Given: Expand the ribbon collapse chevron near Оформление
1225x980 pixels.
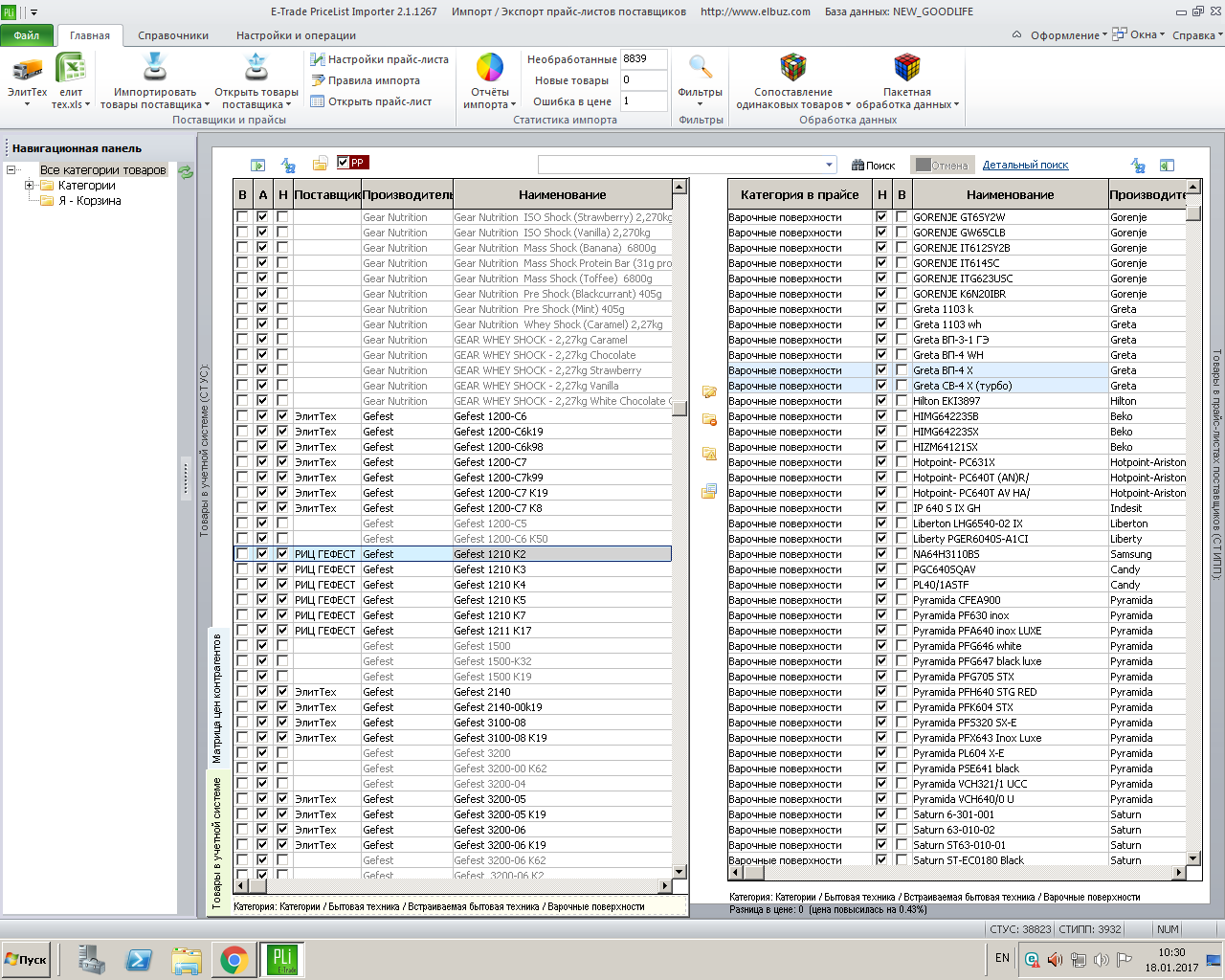Looking at the screenshot, I should pyautogui.click(x=1016, y=35).
